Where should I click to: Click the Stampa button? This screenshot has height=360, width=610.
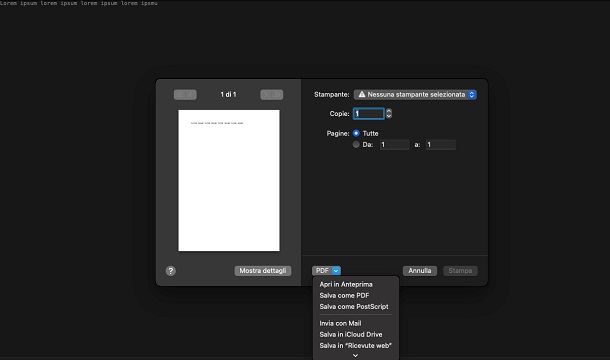coord(460,271)
